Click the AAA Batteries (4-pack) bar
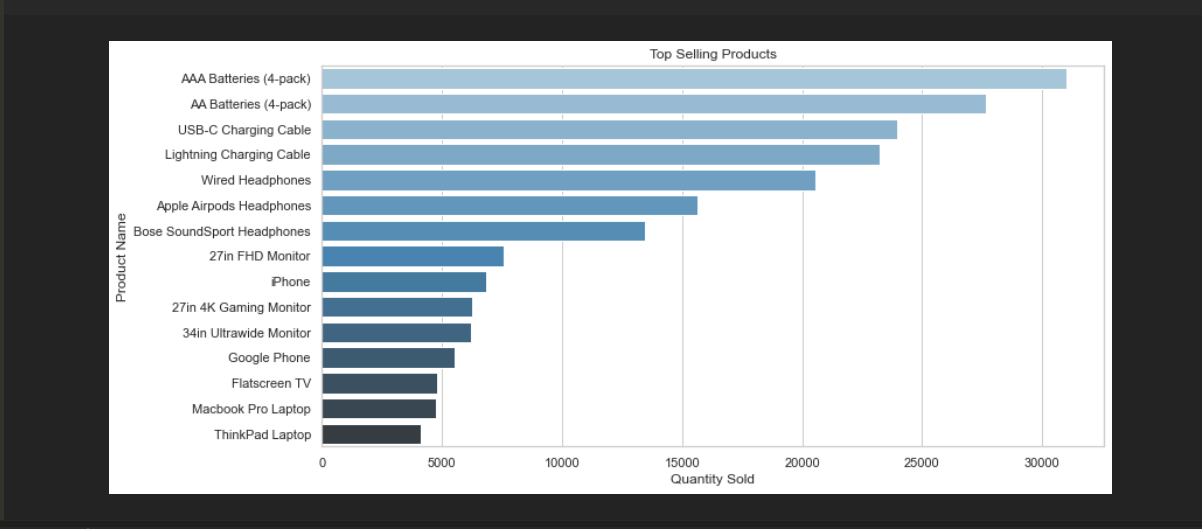1202x529 pixels. [694, 79]
